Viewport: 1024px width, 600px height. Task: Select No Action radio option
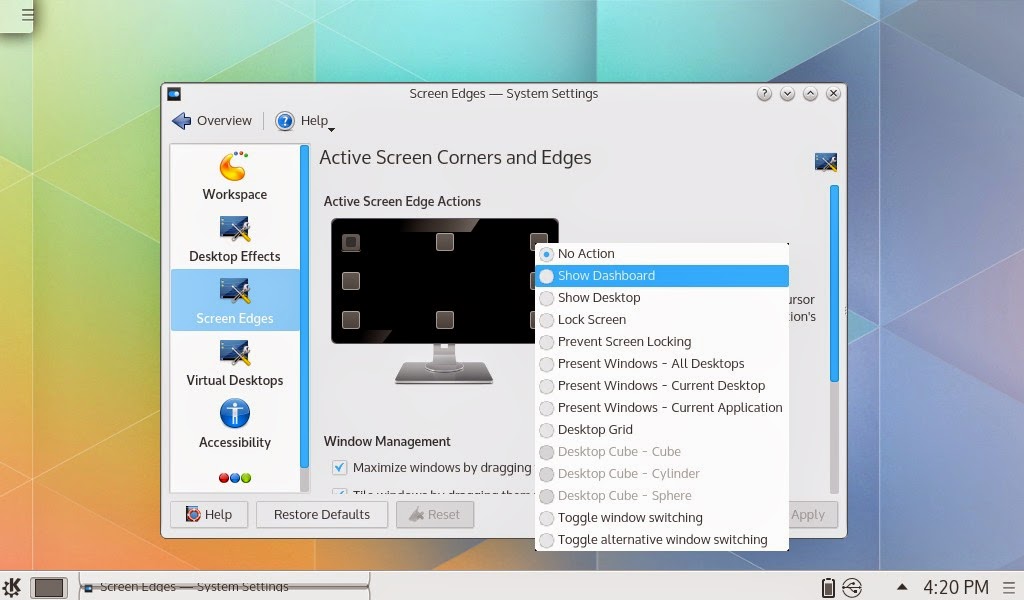[662, 254]
